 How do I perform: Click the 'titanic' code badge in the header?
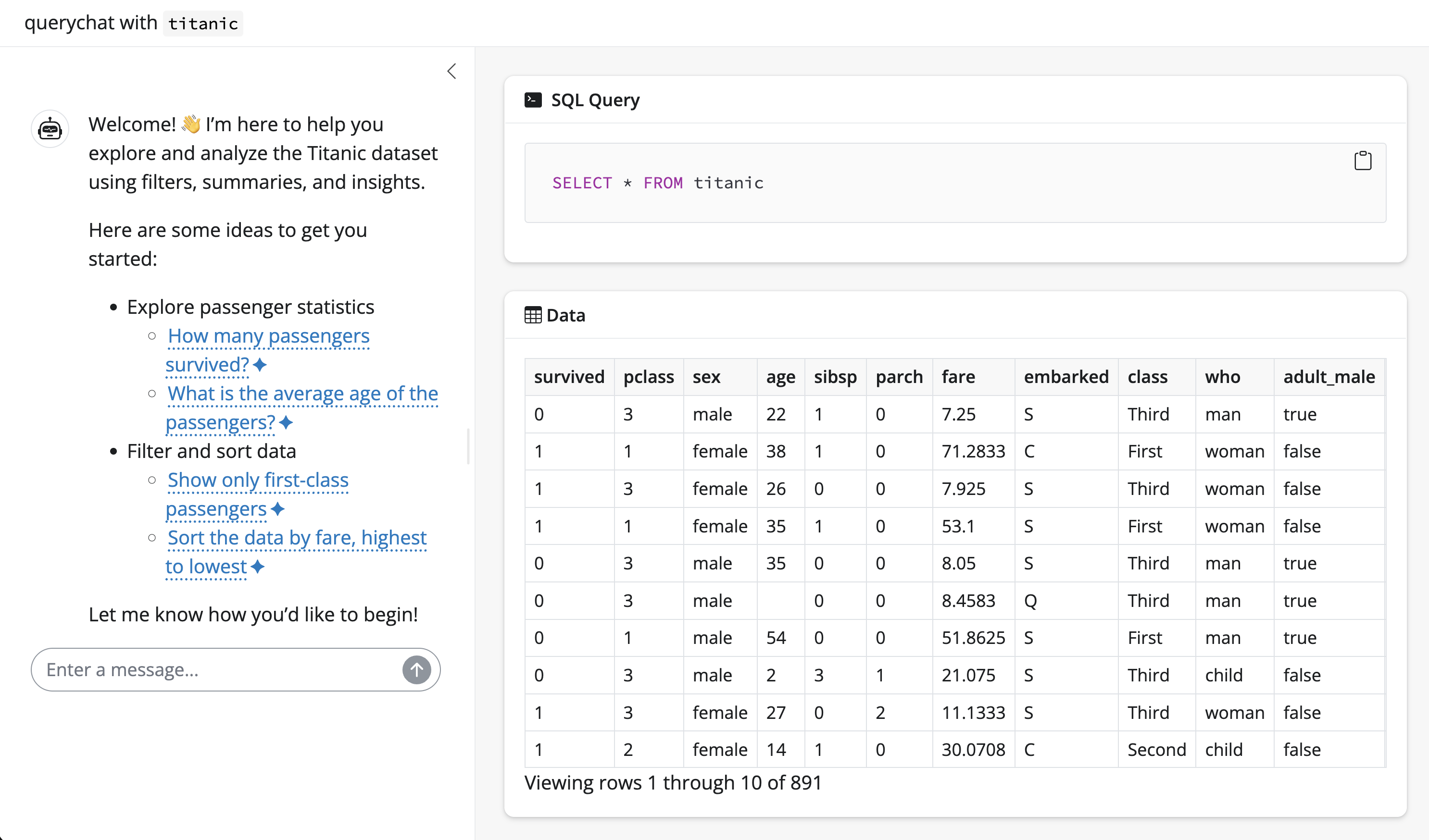(202, 23)
